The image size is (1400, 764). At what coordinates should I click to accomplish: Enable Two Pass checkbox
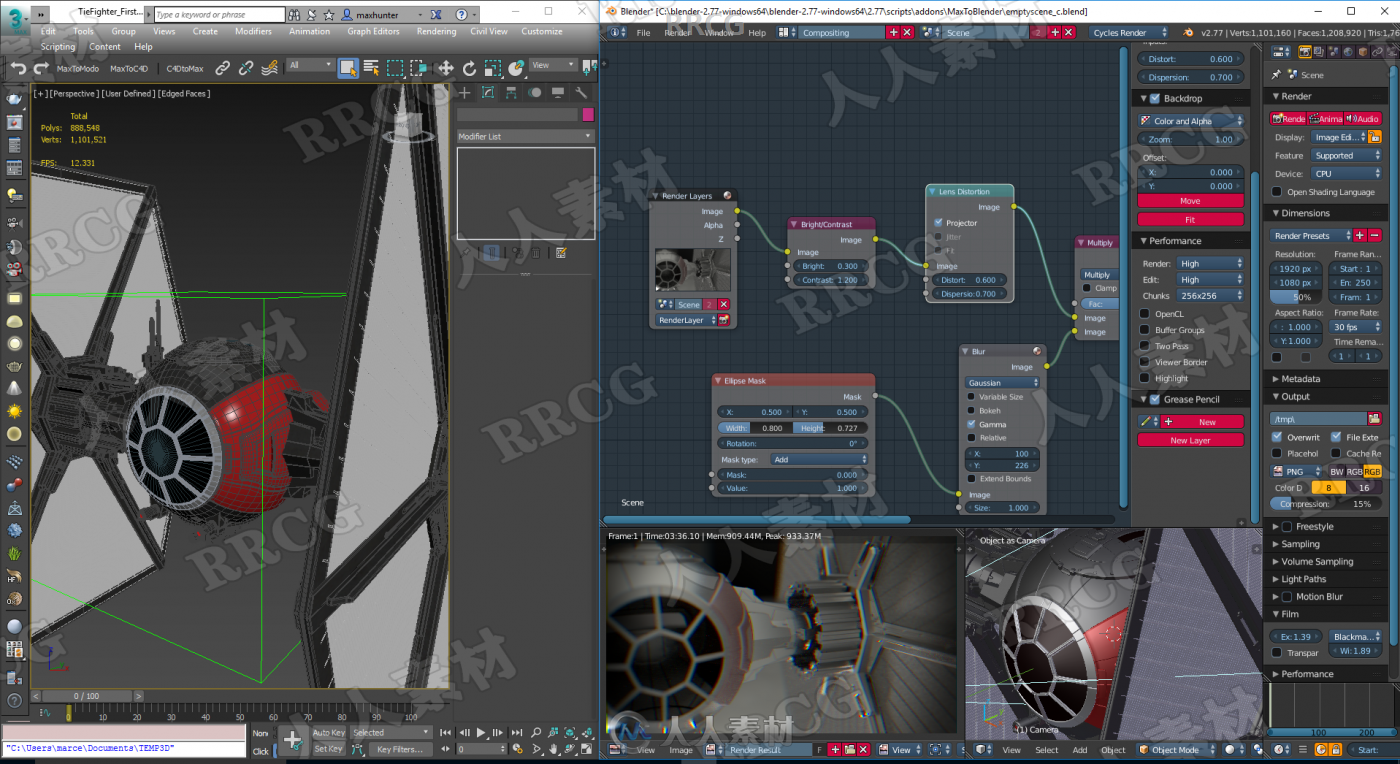(x=1145, y=346)
